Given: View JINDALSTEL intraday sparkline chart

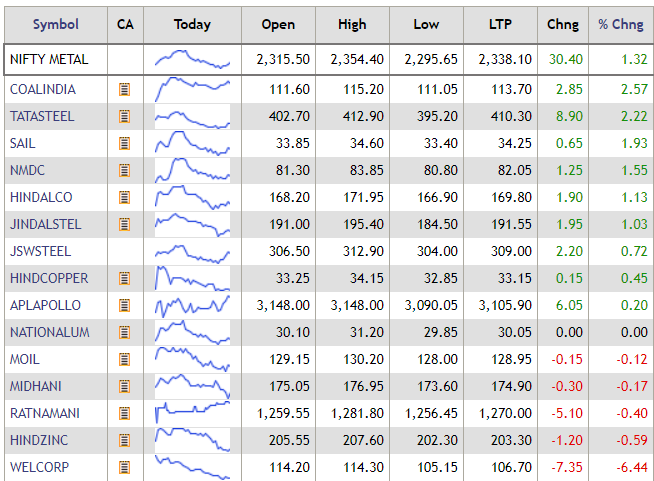Looking at the screenshot, I should 192,224.
